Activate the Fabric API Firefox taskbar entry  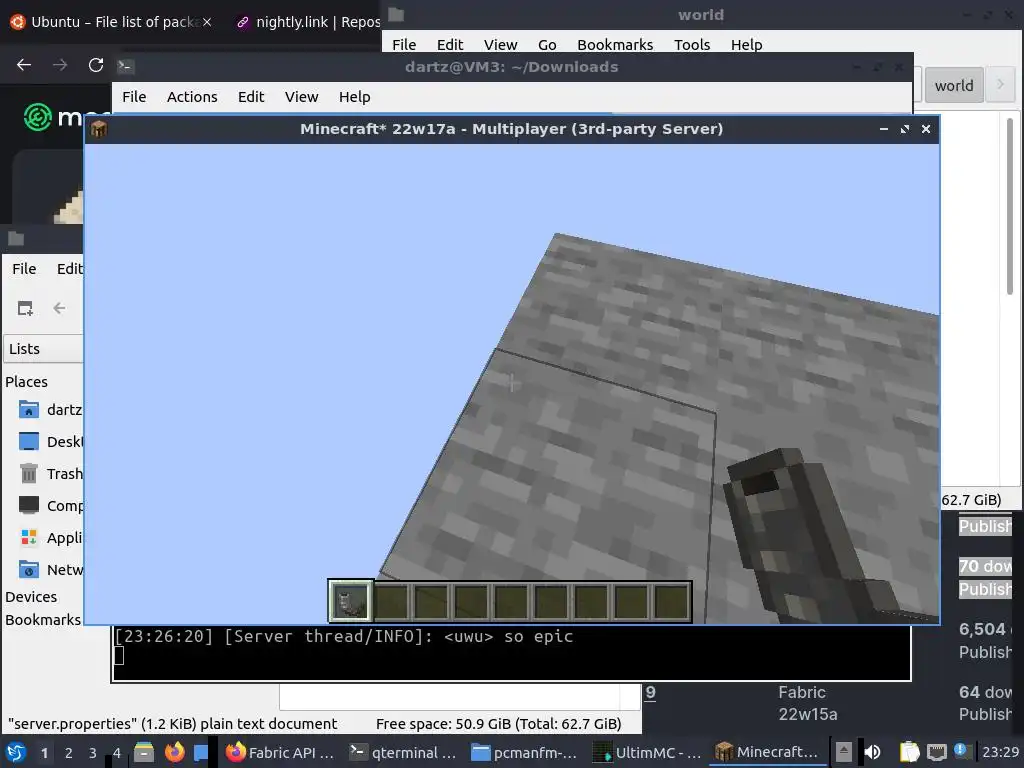pyautogui.click(x=281, y=752)
